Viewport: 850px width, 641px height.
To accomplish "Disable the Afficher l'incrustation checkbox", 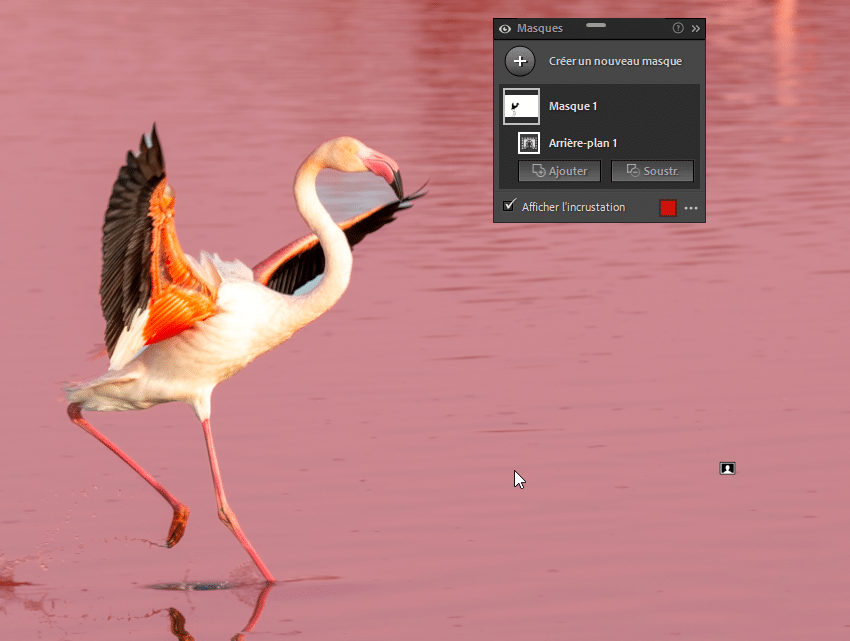I will pos(509,206).
